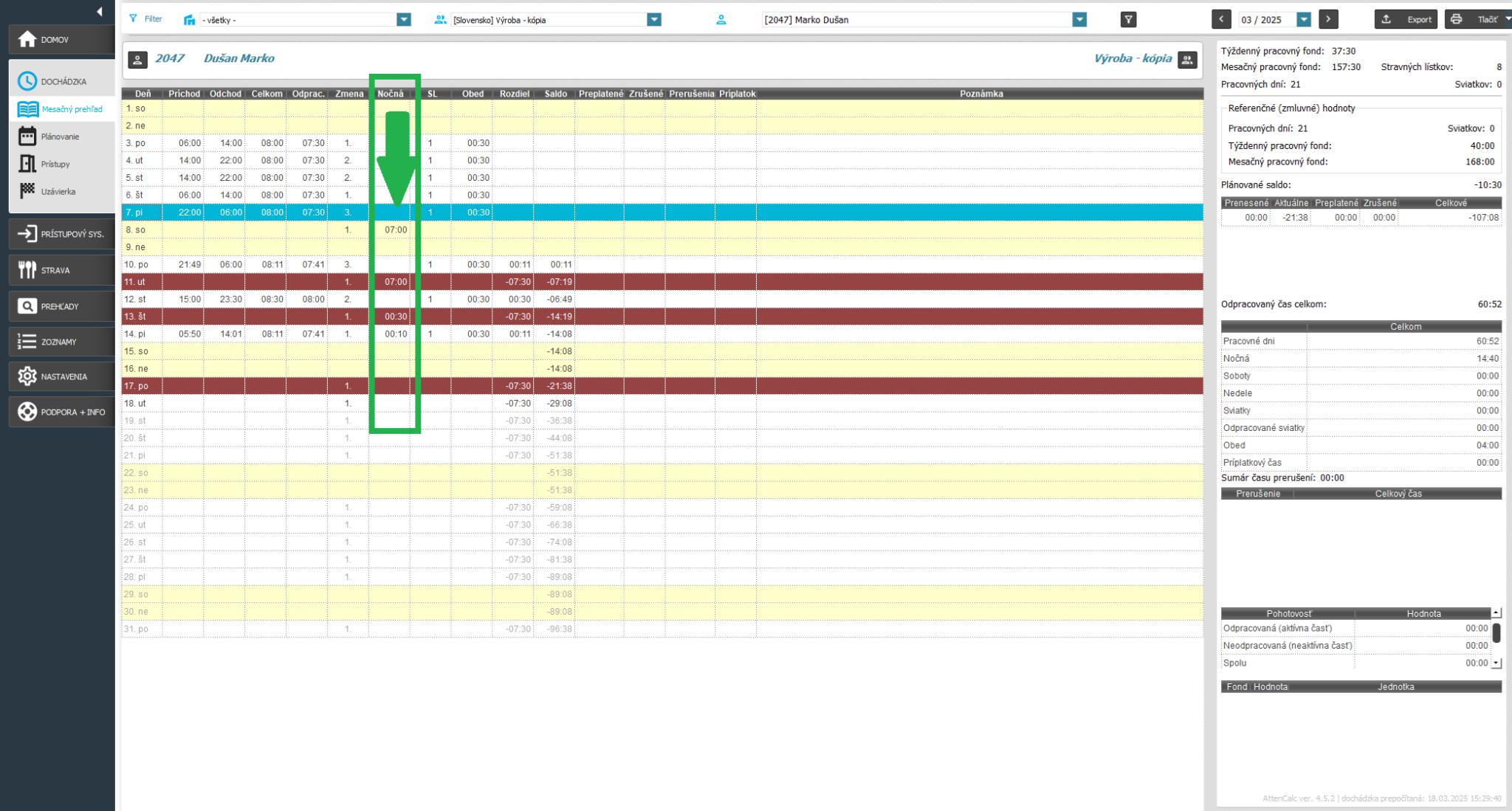
Task: Go to the previous month
Action: (x=1221, y=20)
